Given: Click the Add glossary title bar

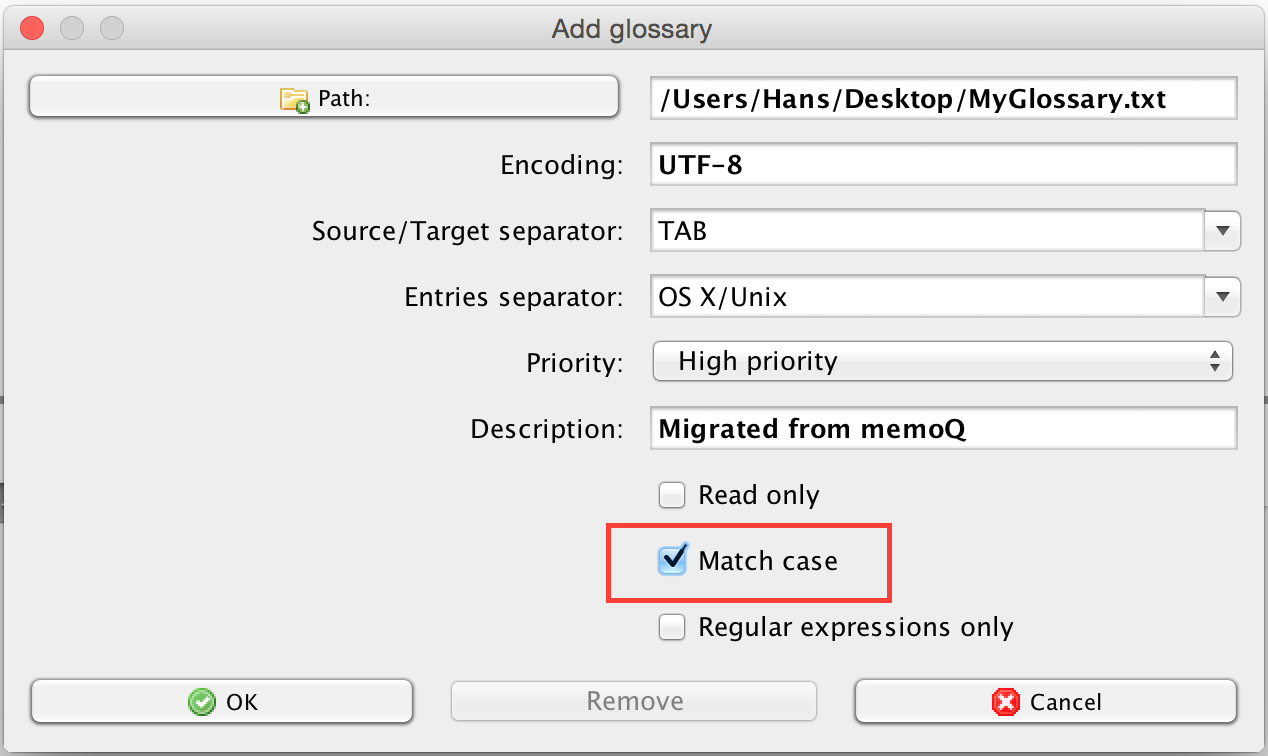Looking at the screenshot, I should coord(632,28).
